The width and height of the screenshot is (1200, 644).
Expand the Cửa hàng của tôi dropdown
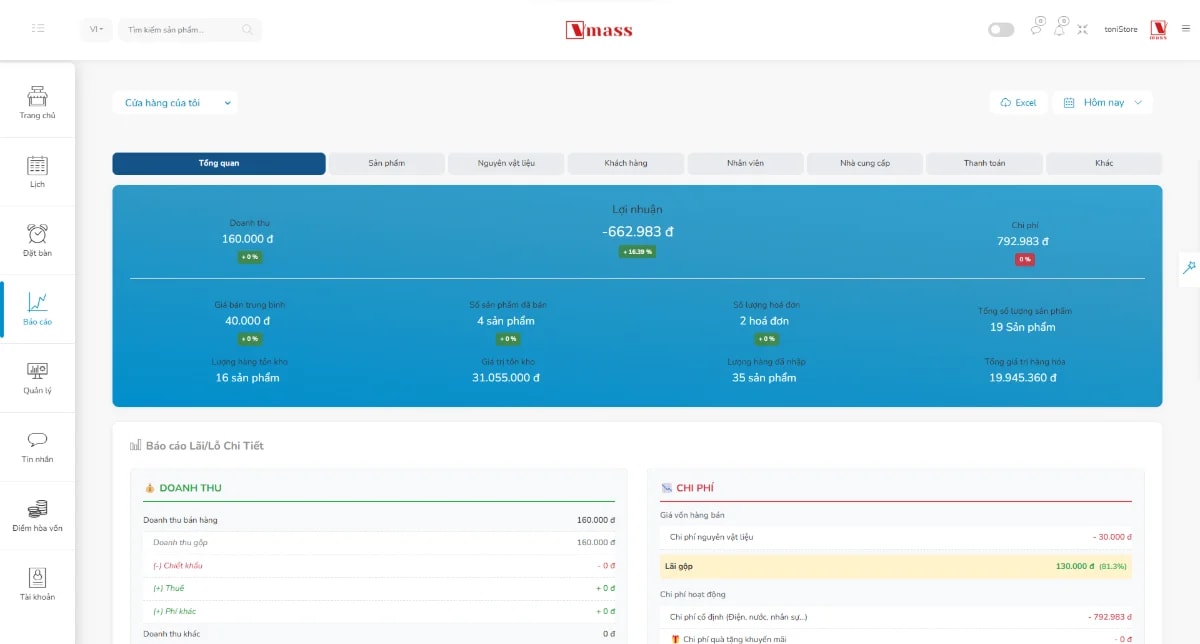[176, 102]
